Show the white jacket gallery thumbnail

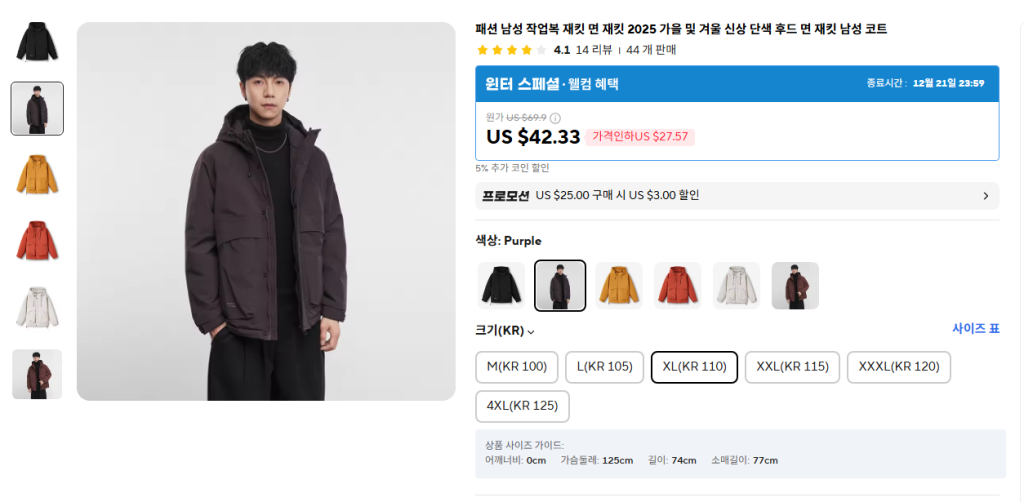click(x=37, y=308)
